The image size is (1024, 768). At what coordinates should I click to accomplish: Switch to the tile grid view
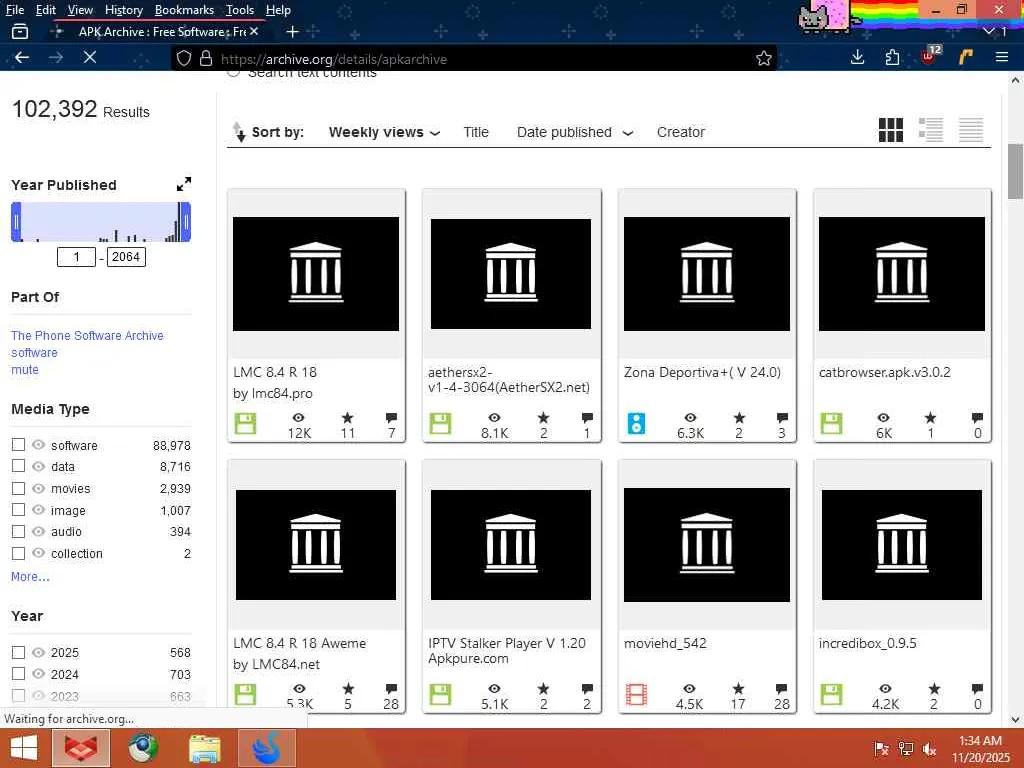pyautogui.click(x=891, y=130)
